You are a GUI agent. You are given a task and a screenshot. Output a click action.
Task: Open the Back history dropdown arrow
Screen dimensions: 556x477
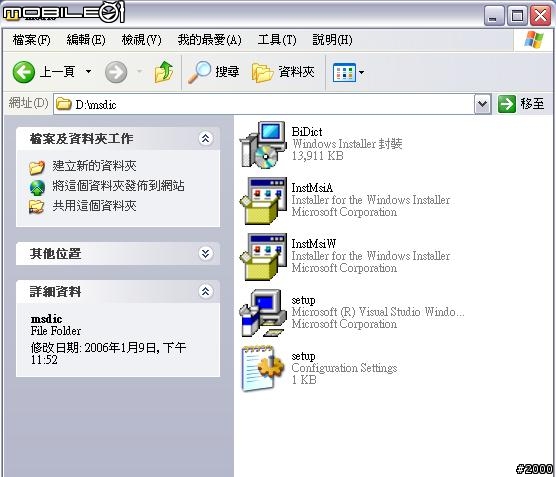click(x=88, y=72)
